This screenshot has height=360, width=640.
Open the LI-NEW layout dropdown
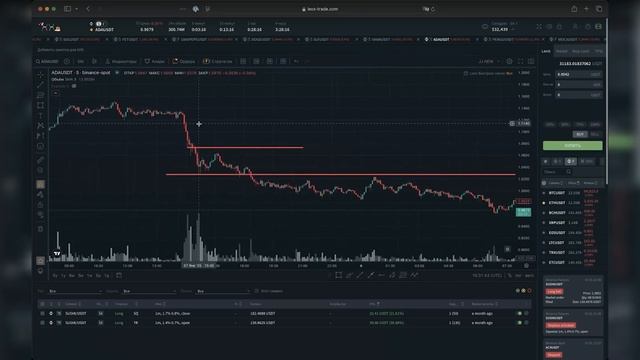tap(489, 61)
